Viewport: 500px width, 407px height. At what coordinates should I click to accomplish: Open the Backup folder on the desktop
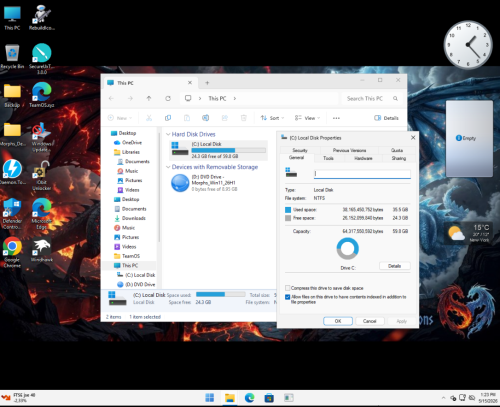(12, 95)
